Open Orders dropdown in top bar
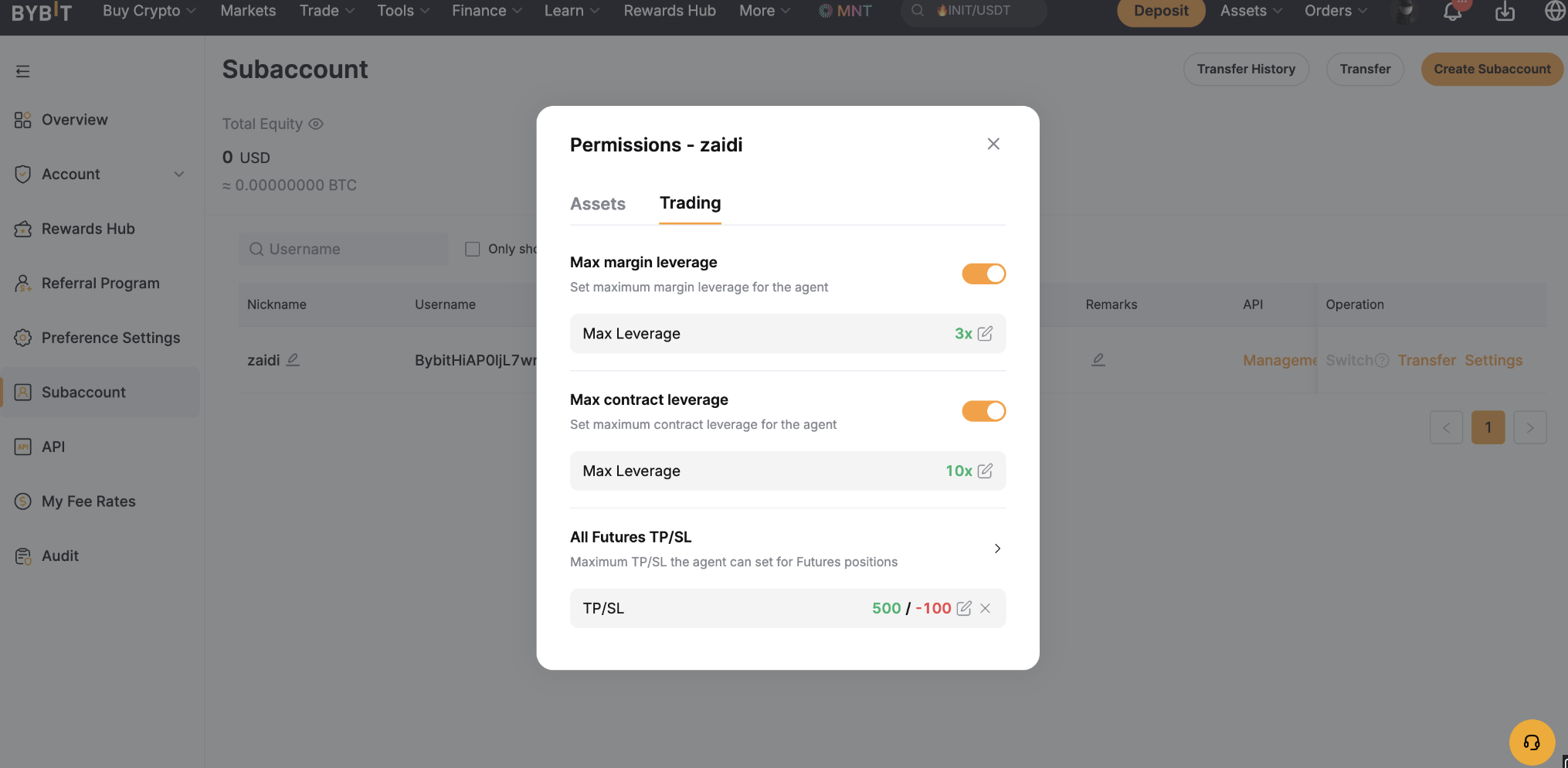Image resolution: width=1568 pixels, height=768 pixels. [1336, 11]
